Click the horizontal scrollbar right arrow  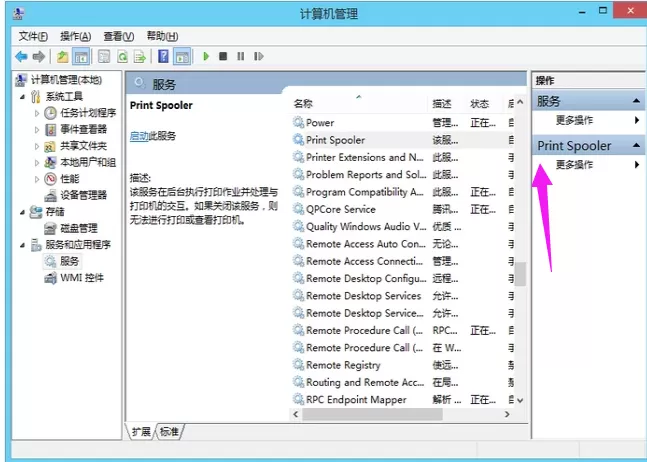[x=508, y=414]
